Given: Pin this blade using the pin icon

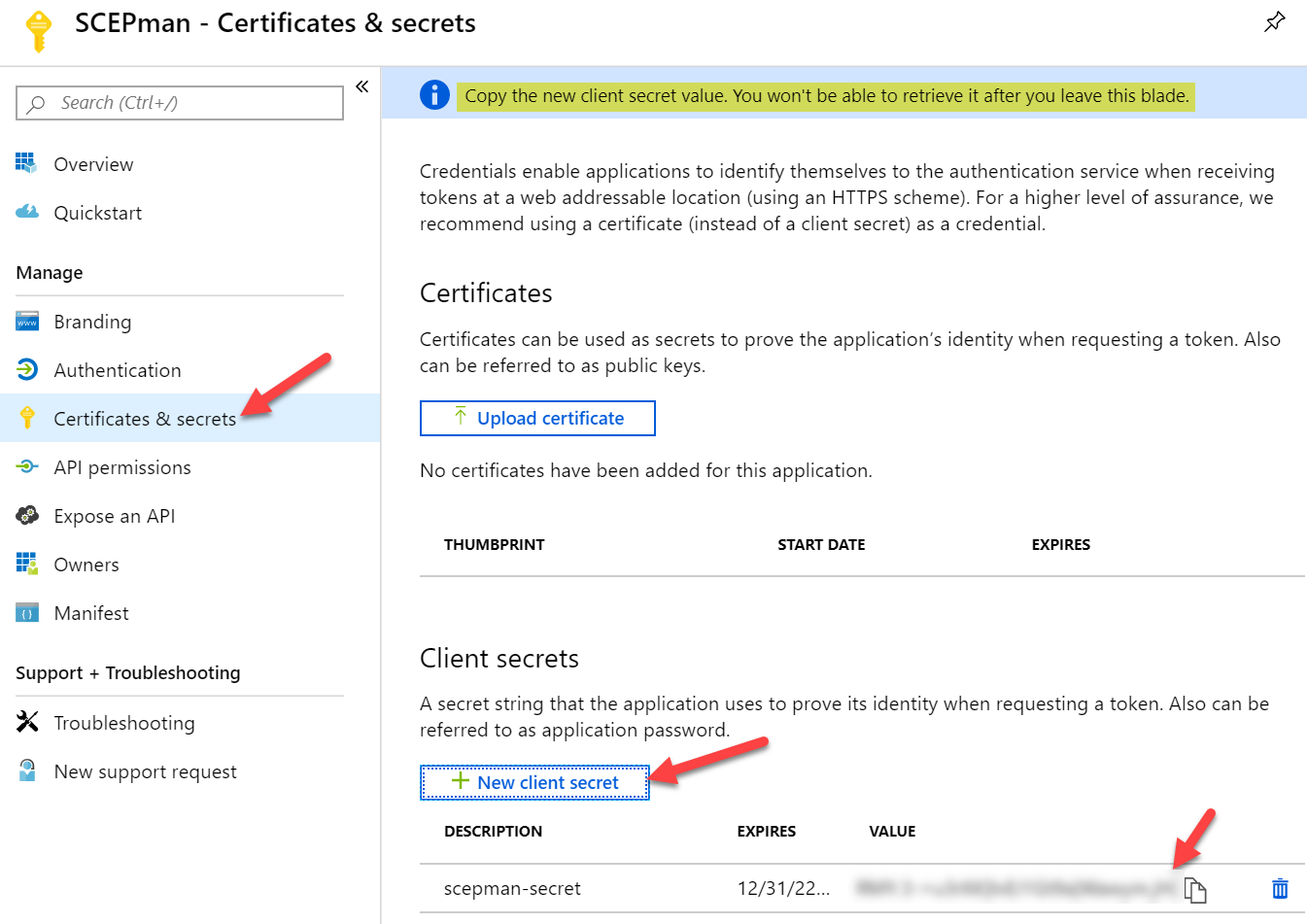Looking at the screenshot, I should pyautogui.click(x=1274, y=21).
